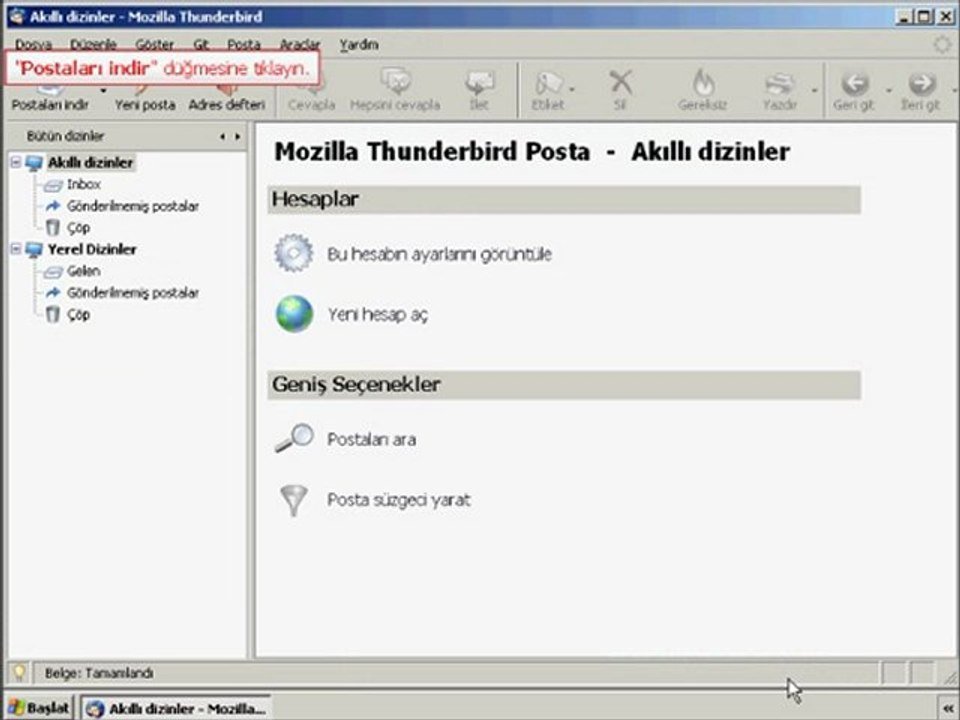
Task: Open the Başlat start button
Action: click(x=39, y=708)
